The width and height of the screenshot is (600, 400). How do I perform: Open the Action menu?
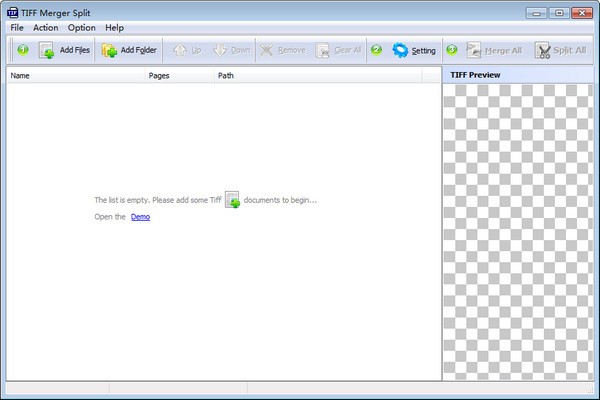[46, 28]
